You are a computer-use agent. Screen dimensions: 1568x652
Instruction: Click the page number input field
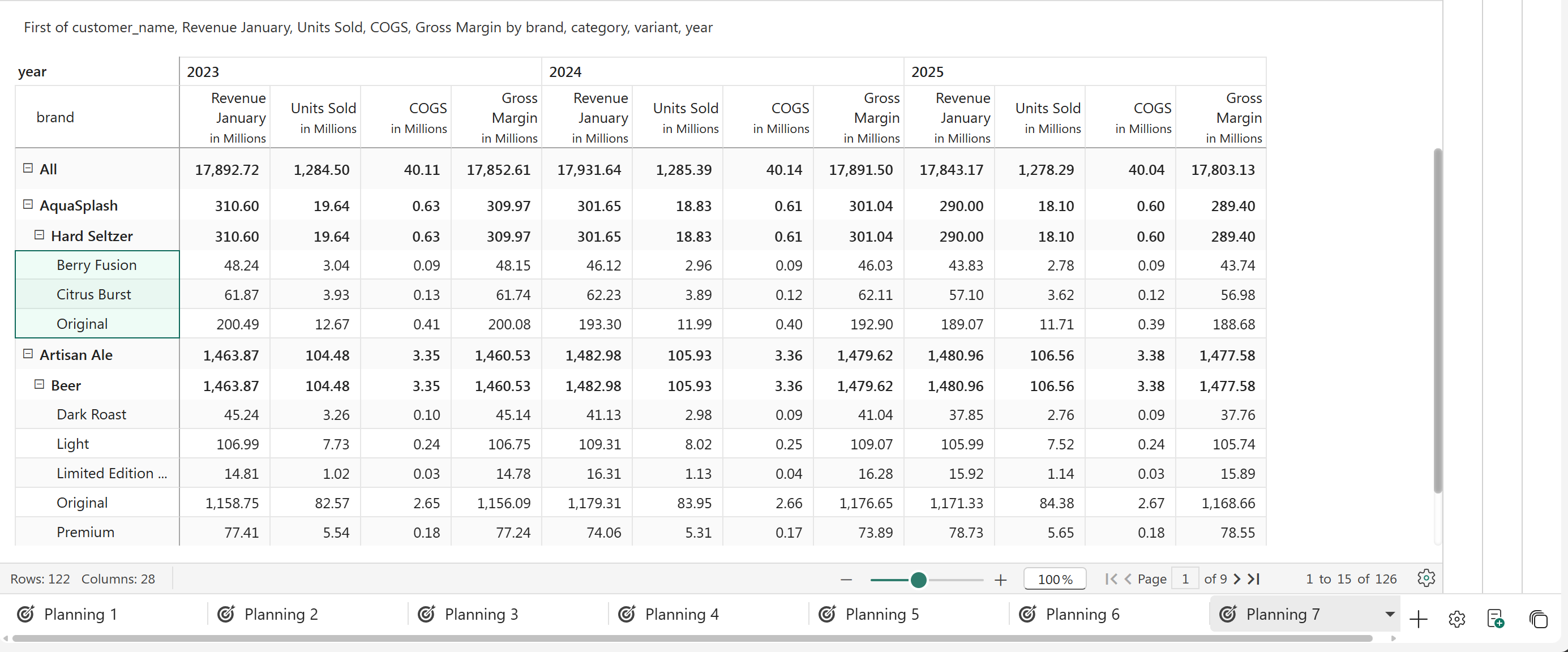(1185, 579)
